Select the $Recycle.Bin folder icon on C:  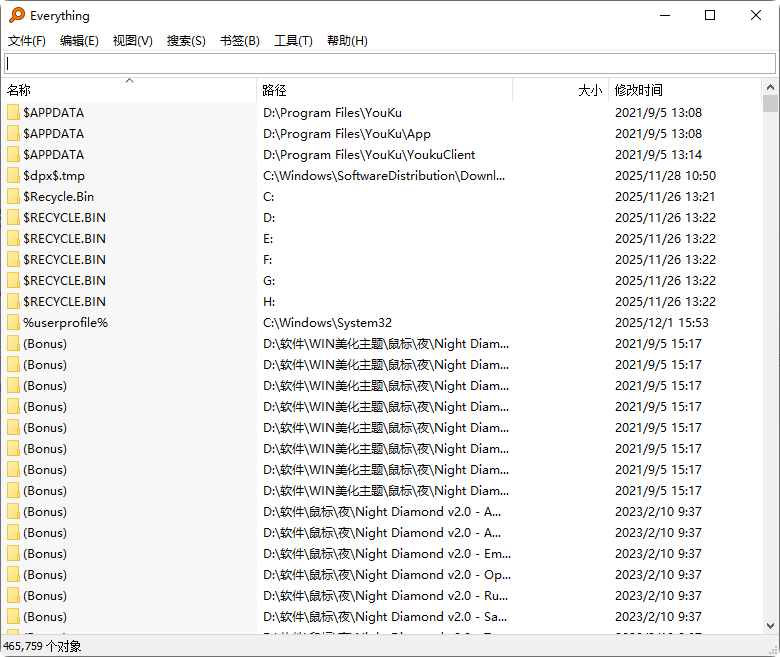coord(14,197)
